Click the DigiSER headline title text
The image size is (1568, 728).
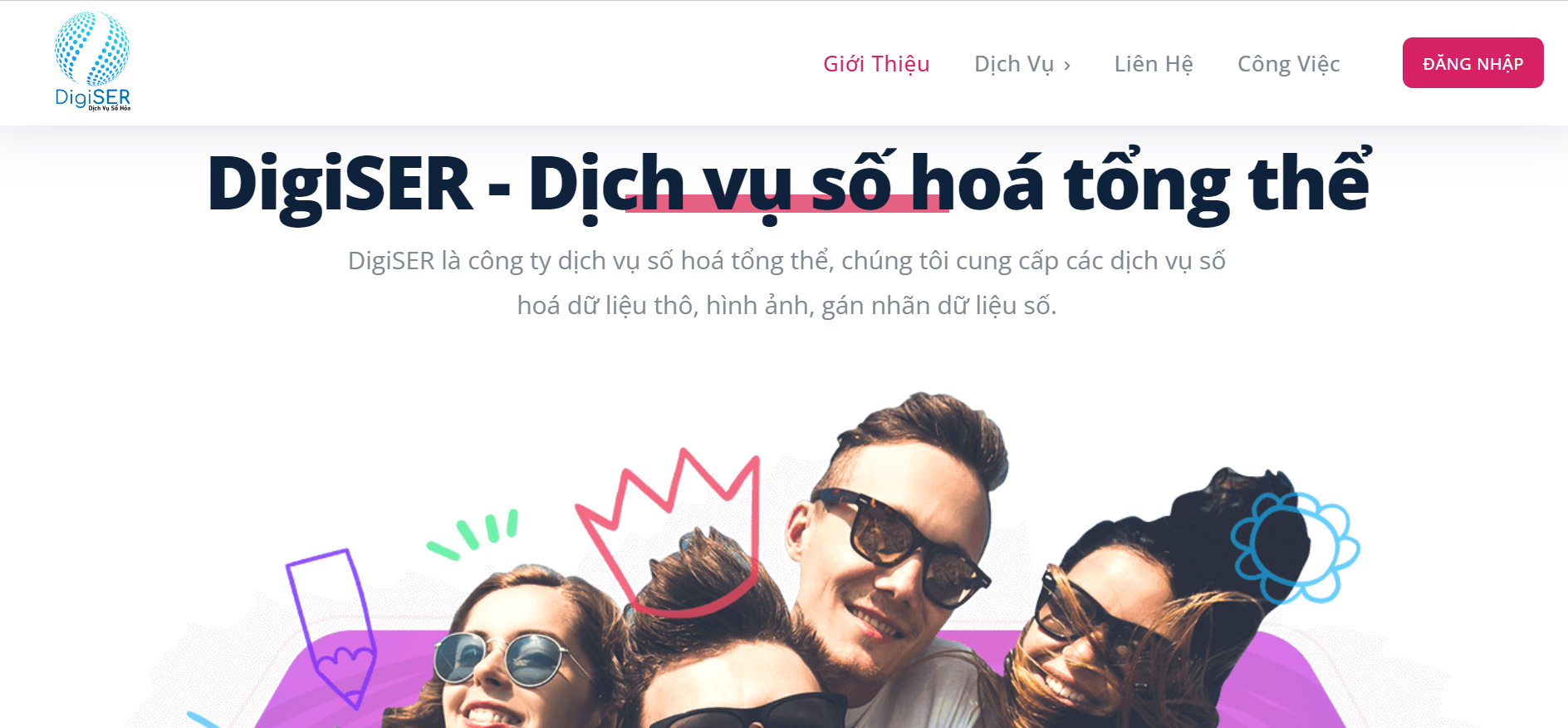tap(788, 184)
